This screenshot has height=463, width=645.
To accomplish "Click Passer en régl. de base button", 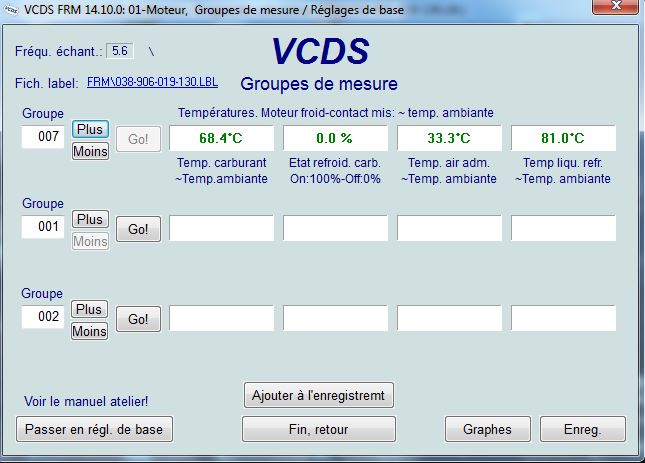I will pos(94,429).
